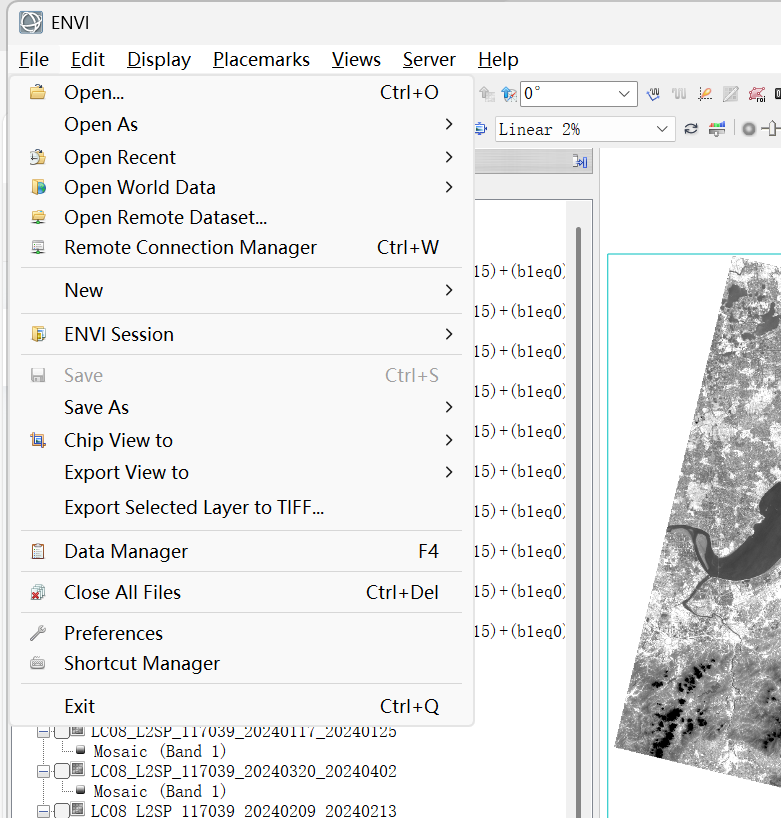Open the Display menu
Image resolution: width=781 pixels, height=818 pixels.
(x=159, y=59)
